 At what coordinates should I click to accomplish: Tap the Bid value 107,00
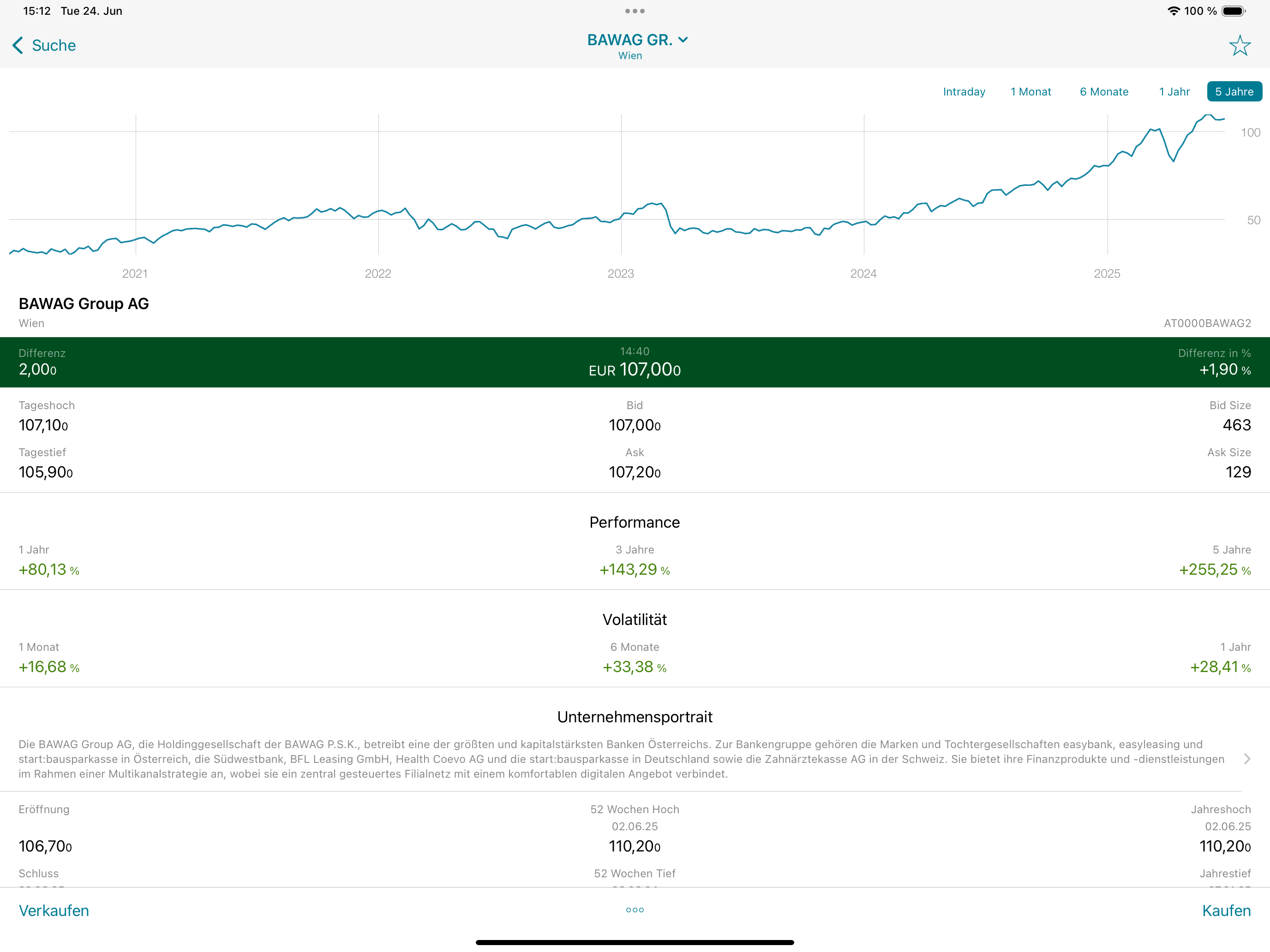tap(635, 425)
